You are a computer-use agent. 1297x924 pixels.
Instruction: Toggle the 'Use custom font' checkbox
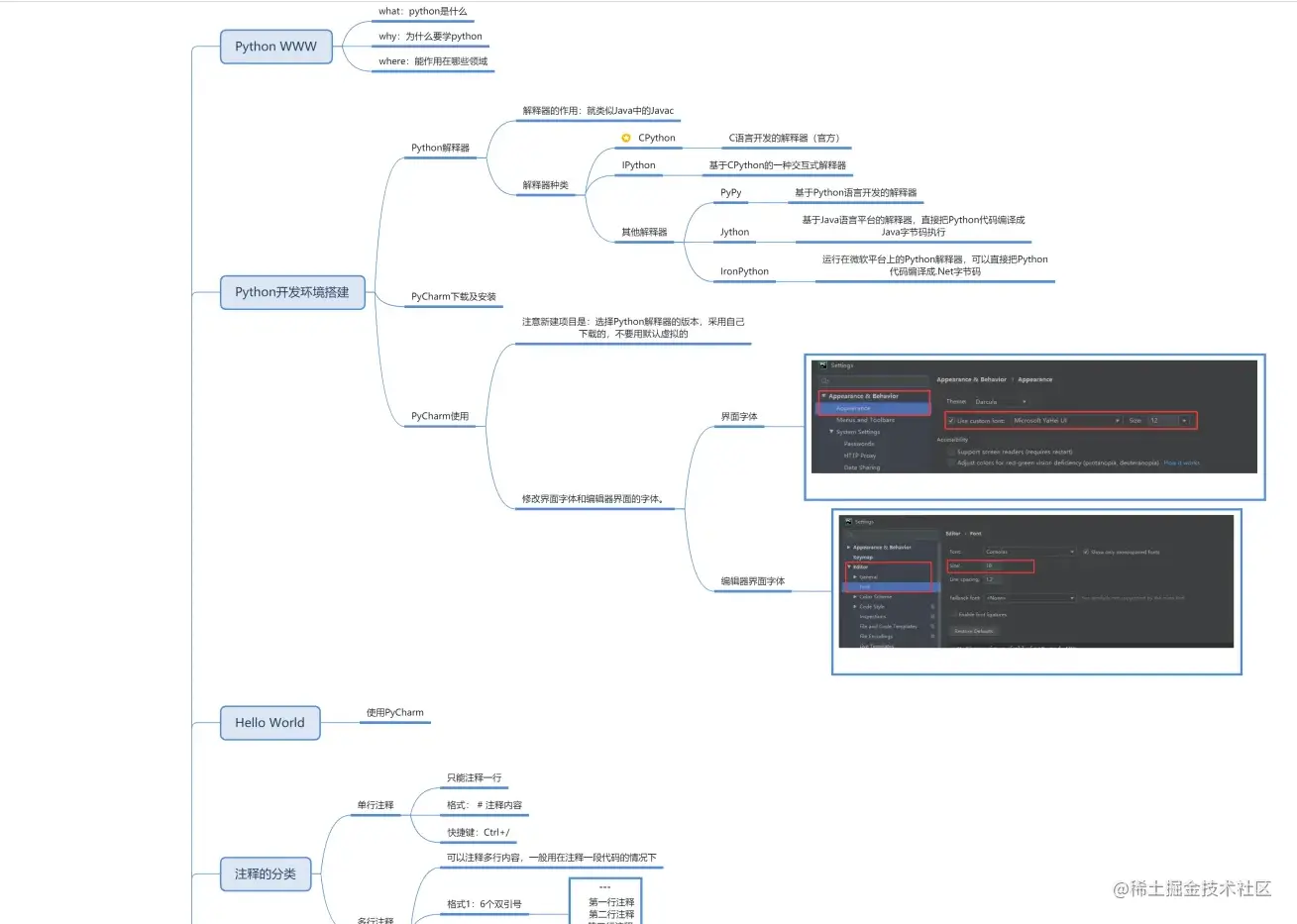click(x=953, y=421)
